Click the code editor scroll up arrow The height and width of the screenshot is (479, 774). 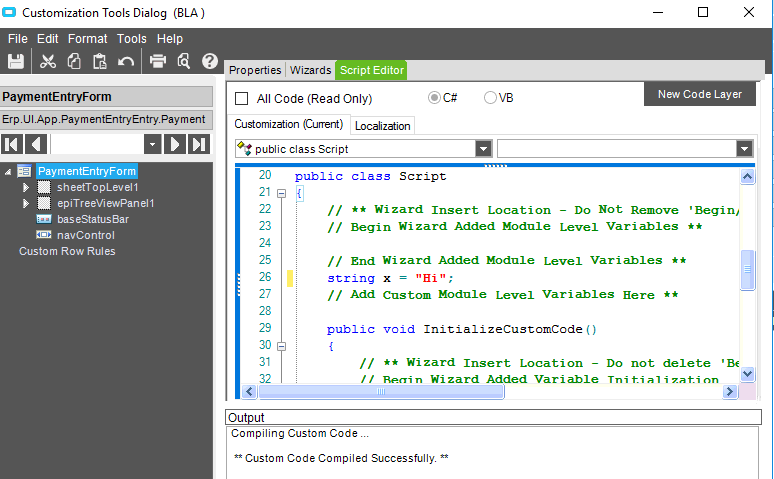pos(747,176)
